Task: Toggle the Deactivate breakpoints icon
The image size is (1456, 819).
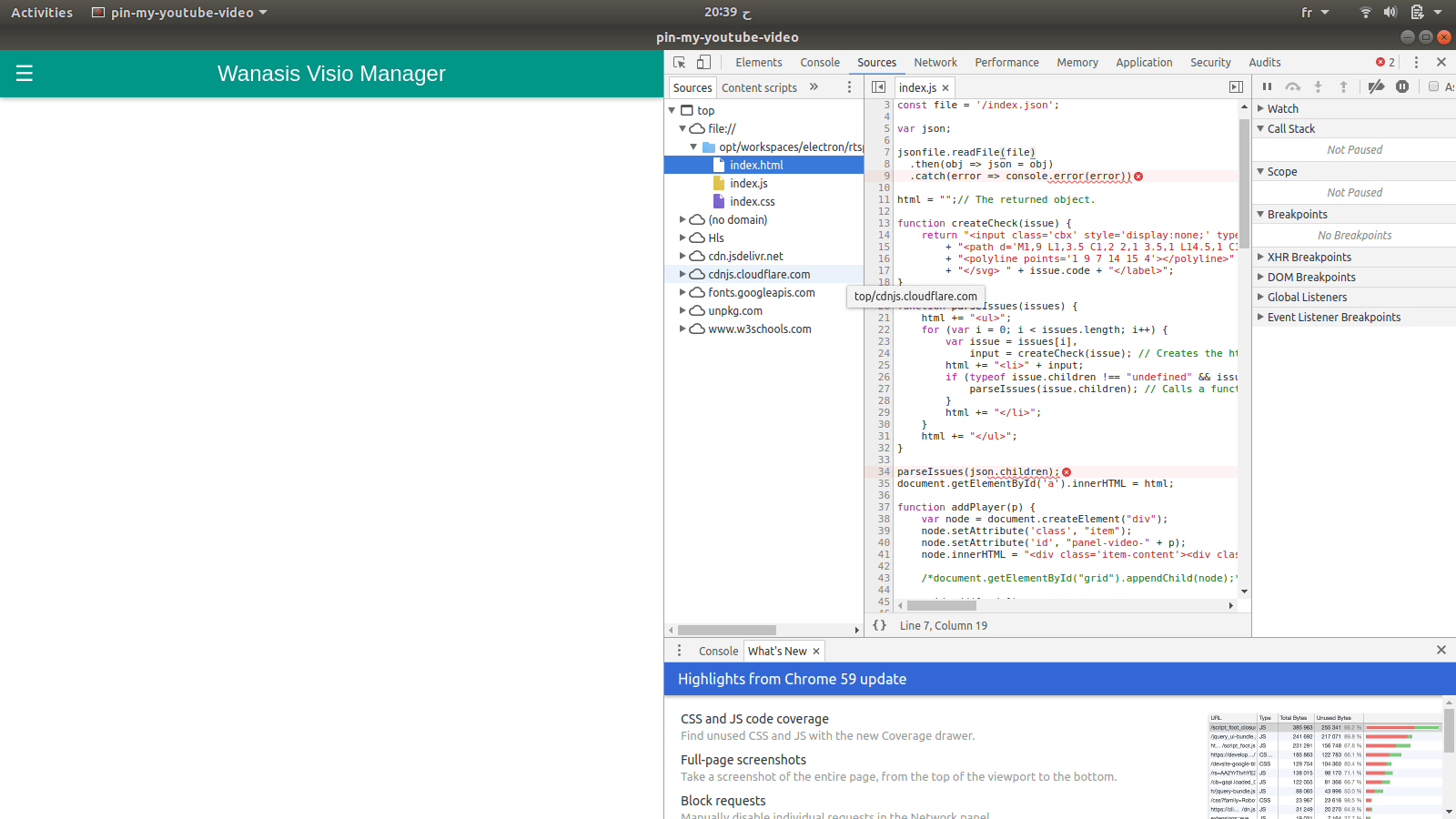Action: click(1377, 86)
